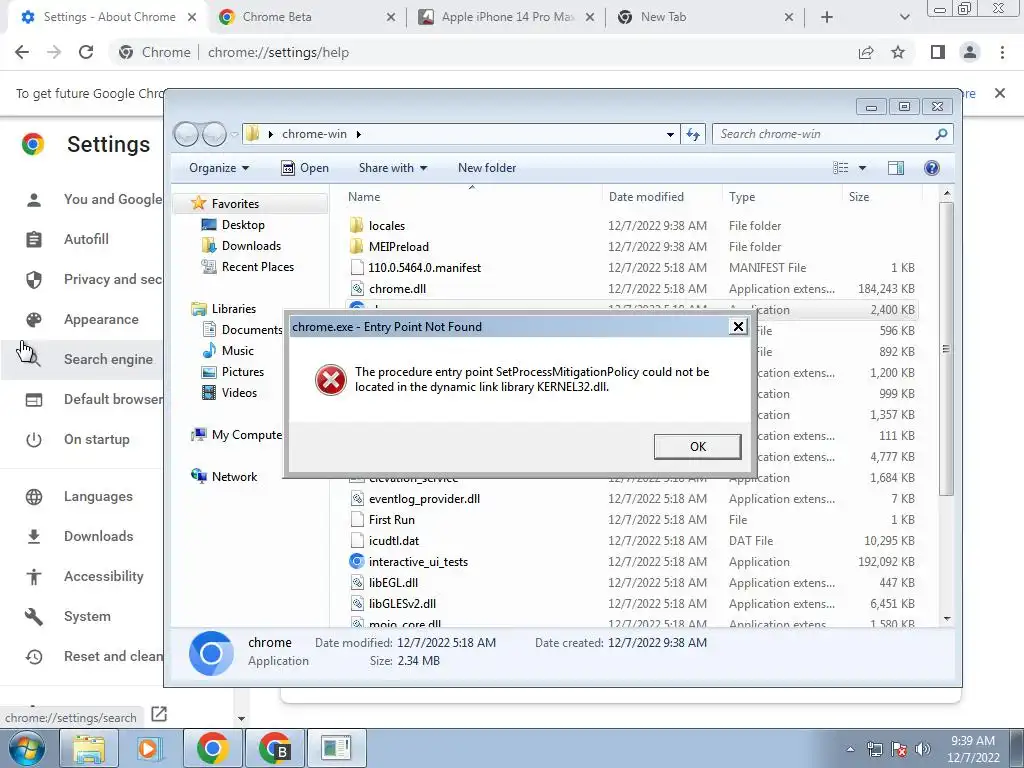Go back in Chrome browser
The image size is (1024, 768).
pos(22,52)
